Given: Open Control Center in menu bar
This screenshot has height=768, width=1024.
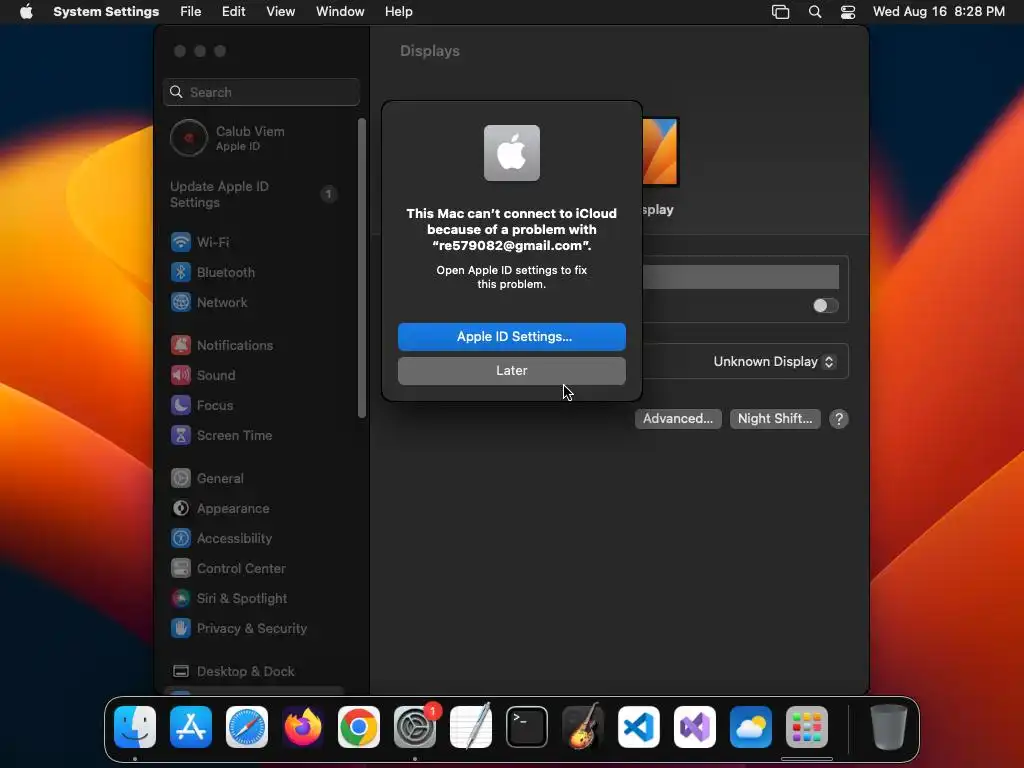Looking at the screenshot, I should (x=848, y=12).
